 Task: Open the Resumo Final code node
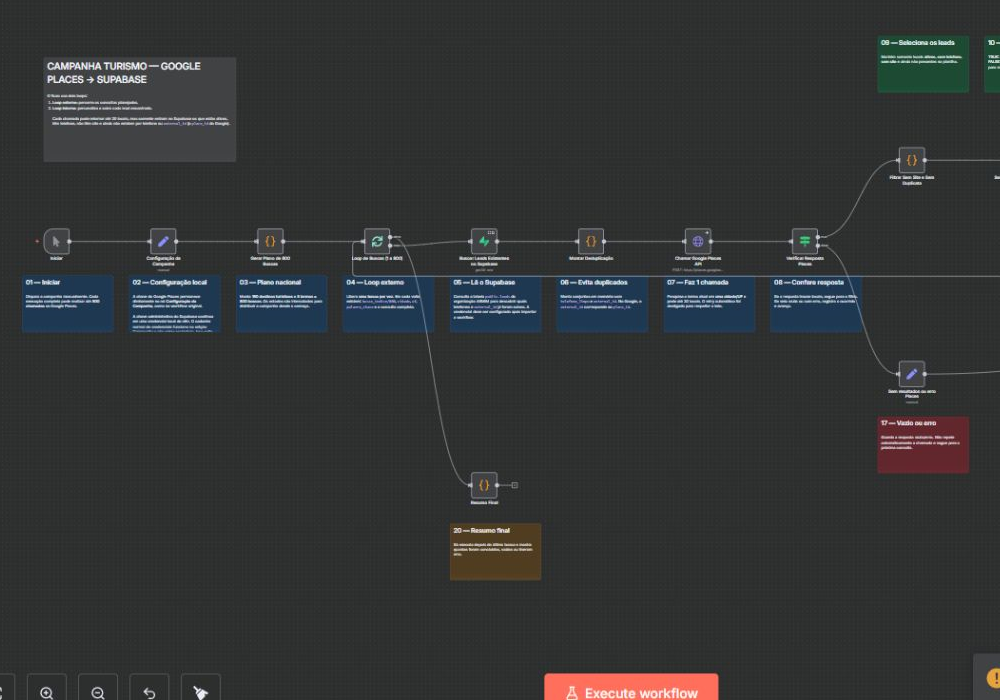(484, 485)
